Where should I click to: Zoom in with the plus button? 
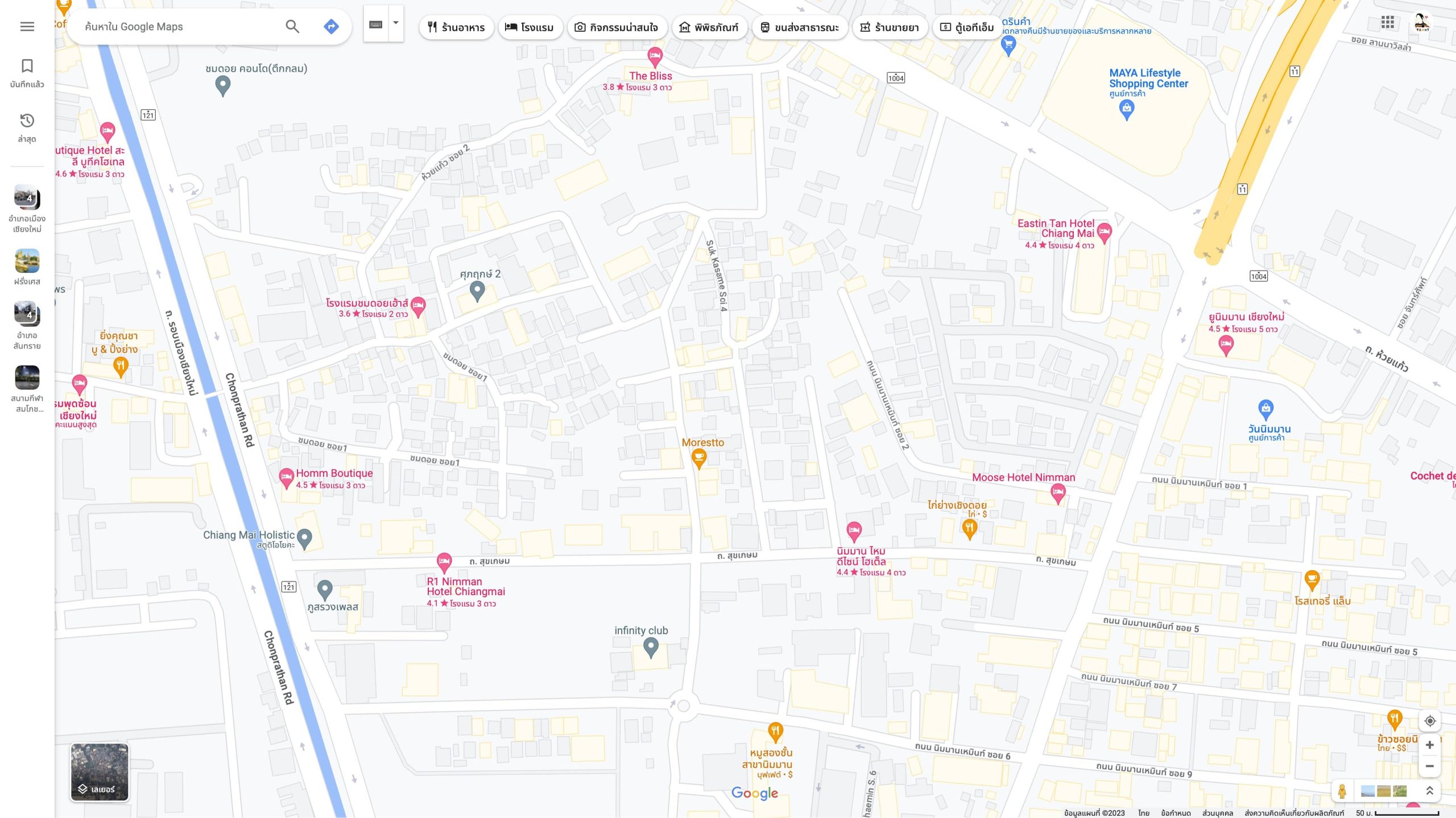tap(1430, 745)
